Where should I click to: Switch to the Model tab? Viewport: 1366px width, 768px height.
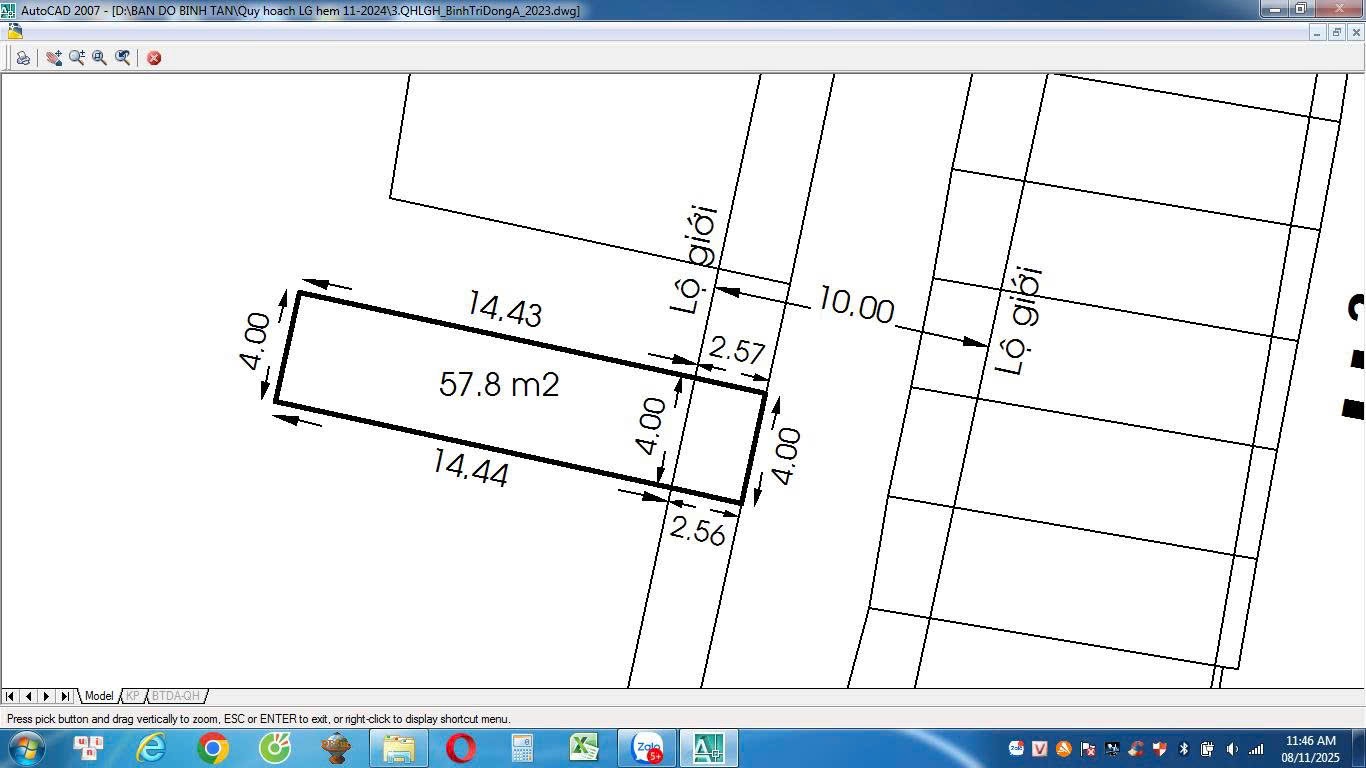(99, 696)
